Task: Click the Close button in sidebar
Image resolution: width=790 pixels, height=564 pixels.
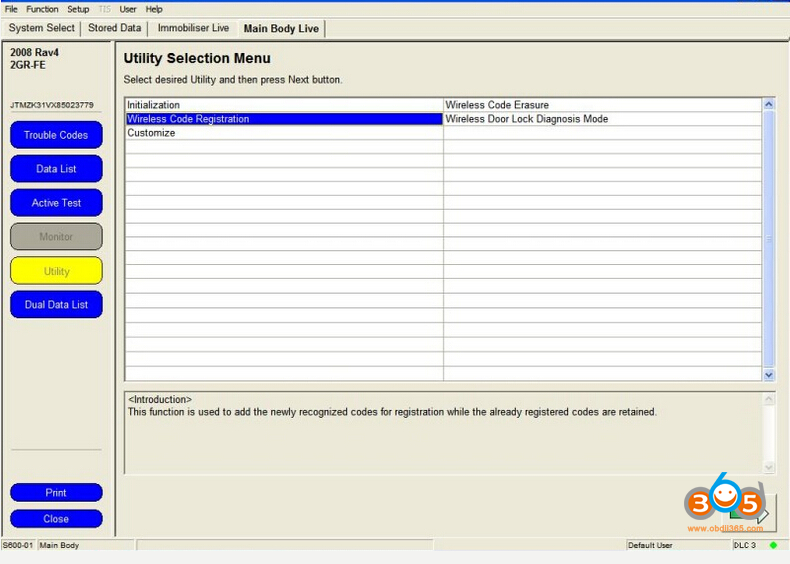Action: point(56,519)
